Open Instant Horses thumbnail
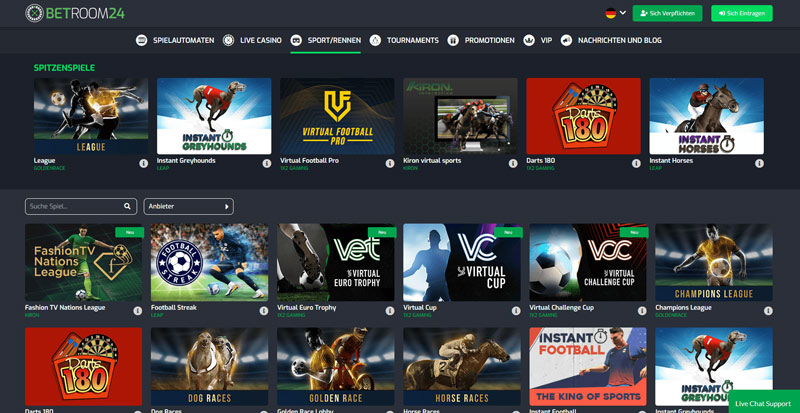800x413 pixels. pos(707,116)
